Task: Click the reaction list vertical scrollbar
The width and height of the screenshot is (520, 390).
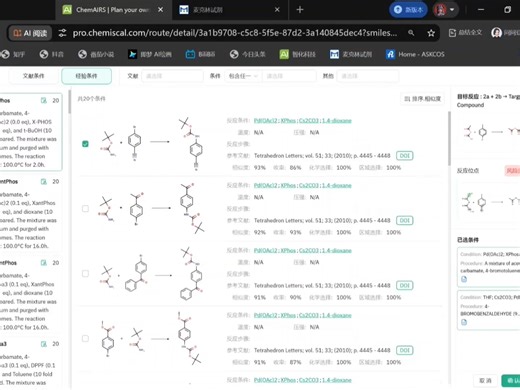Action: coord(449,138)
